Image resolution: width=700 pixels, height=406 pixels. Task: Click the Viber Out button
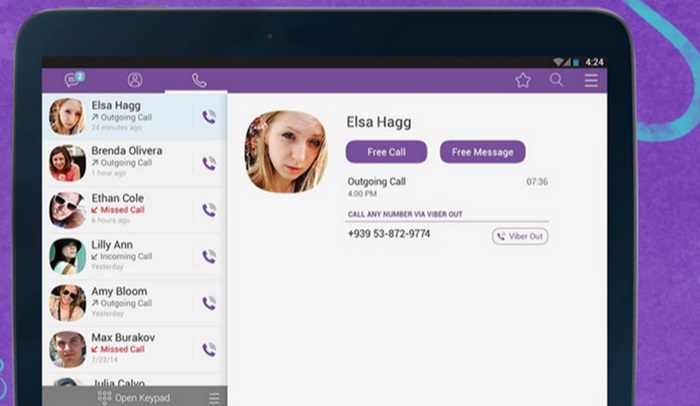520,236
